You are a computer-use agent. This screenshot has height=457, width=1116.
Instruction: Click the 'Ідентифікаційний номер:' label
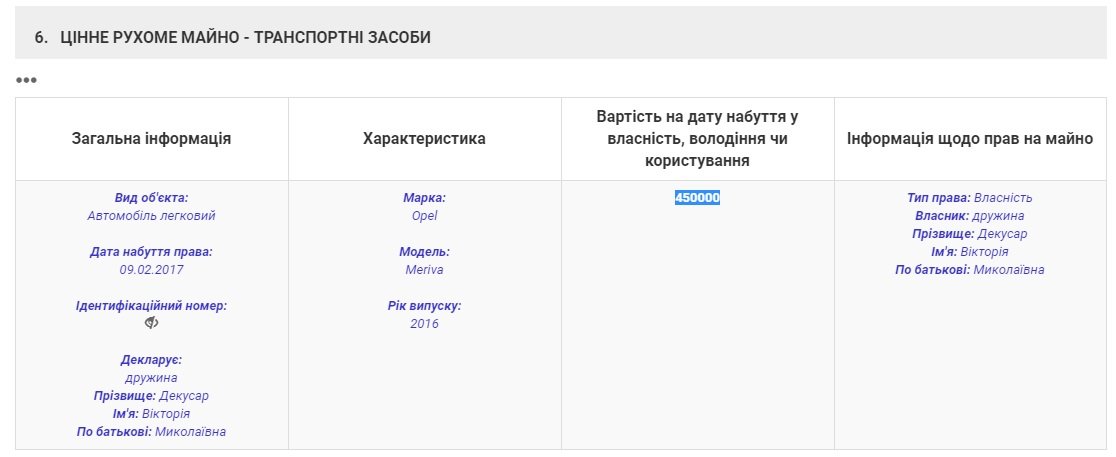coord(151,306)
